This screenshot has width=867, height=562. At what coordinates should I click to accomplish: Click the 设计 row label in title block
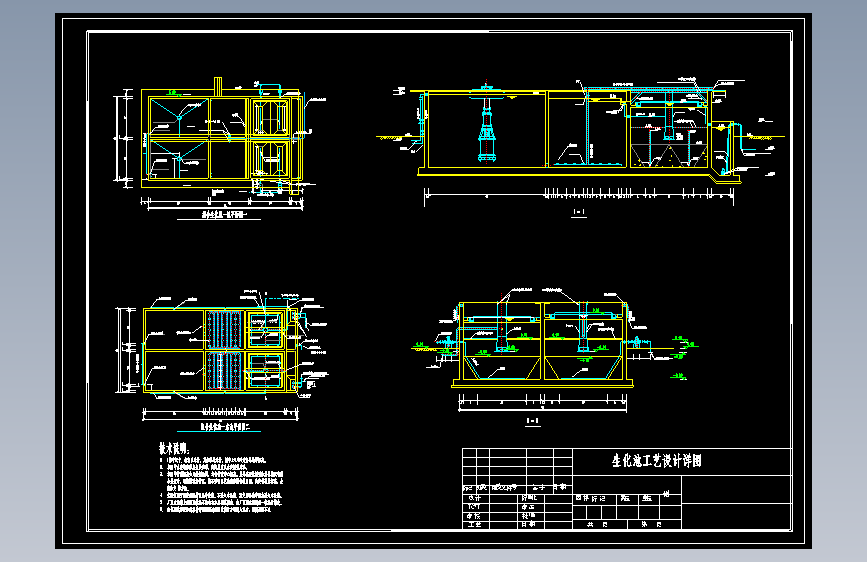pyautogui.click(x=474, y=498)
